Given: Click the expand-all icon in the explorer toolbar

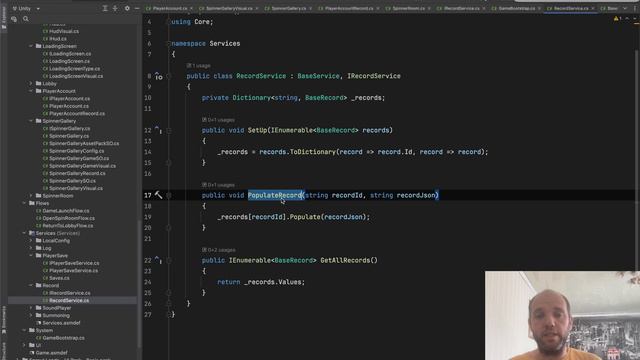Looking at the screenshot, I should pyautogui.click(x=105, y=8).
